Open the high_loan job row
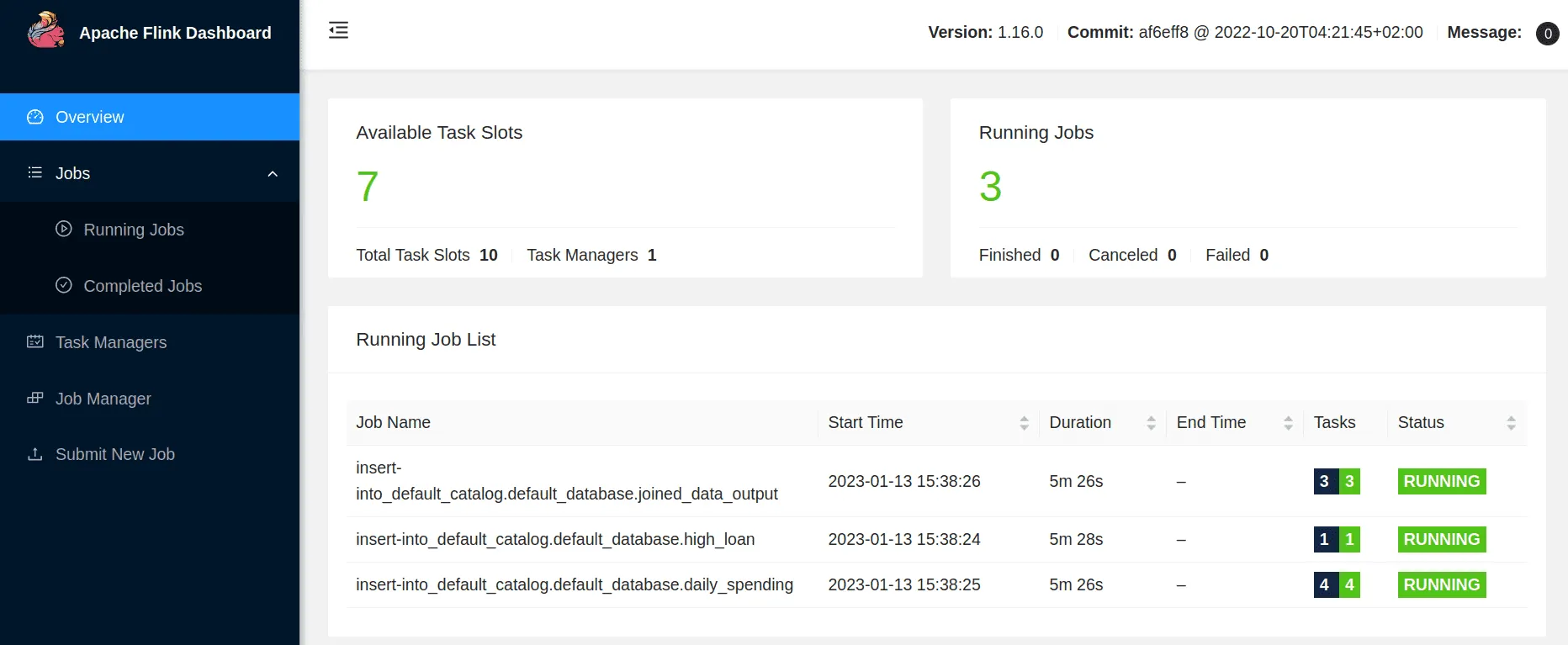Viewport: 1568px width, 645px height. 555,539
